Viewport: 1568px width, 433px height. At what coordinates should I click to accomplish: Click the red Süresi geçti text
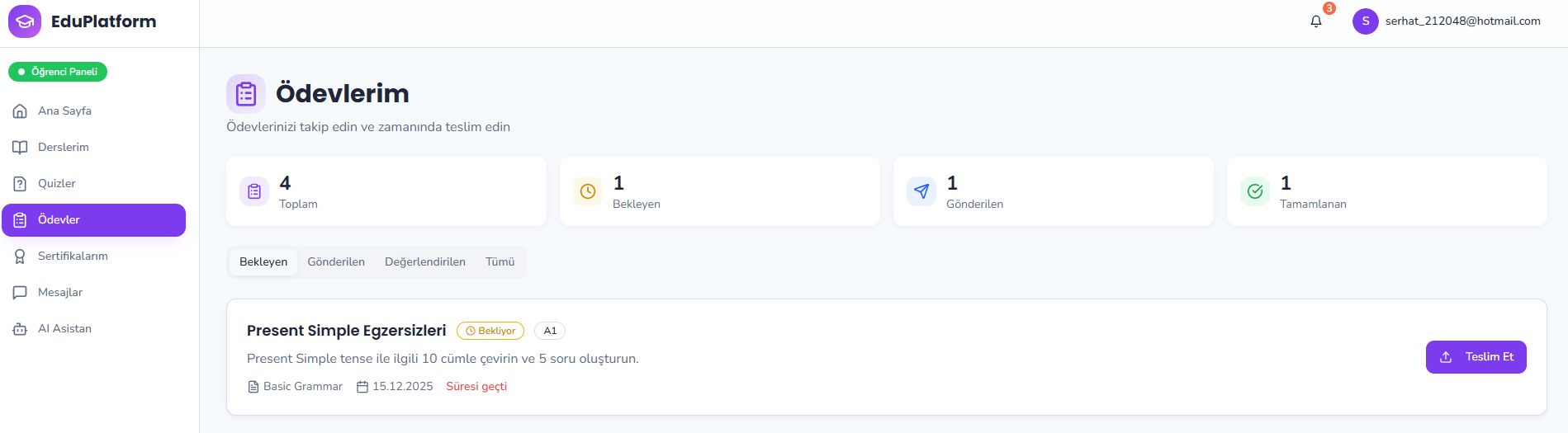tap(476, 387)
